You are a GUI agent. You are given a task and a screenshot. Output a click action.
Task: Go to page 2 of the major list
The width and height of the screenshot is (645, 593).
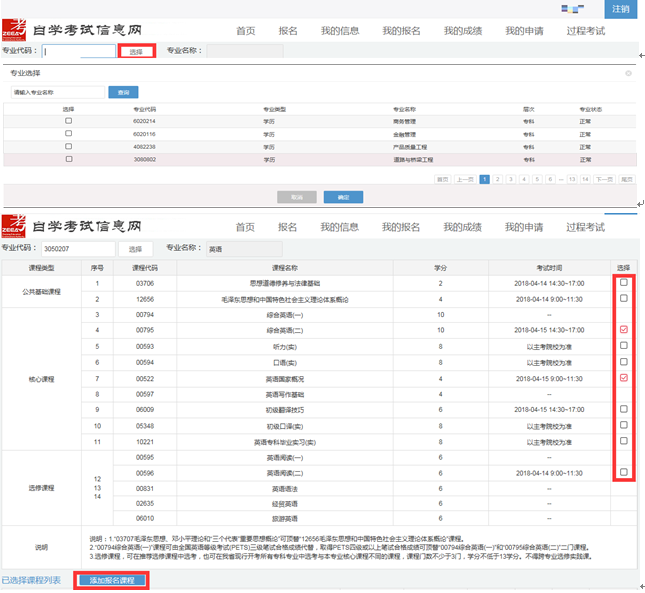498,179
